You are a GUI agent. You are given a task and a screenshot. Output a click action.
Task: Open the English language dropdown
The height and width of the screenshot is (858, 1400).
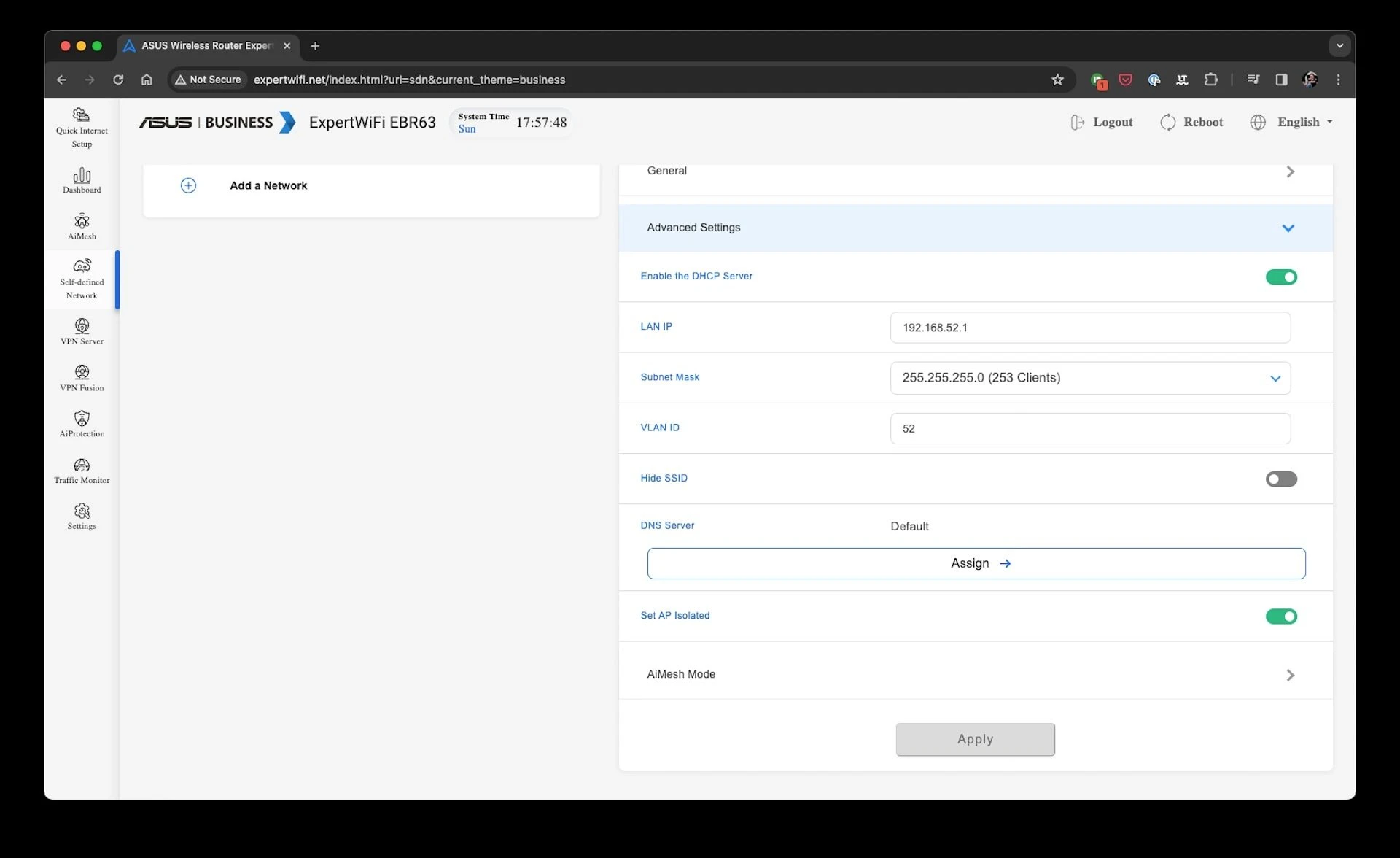1291,122
